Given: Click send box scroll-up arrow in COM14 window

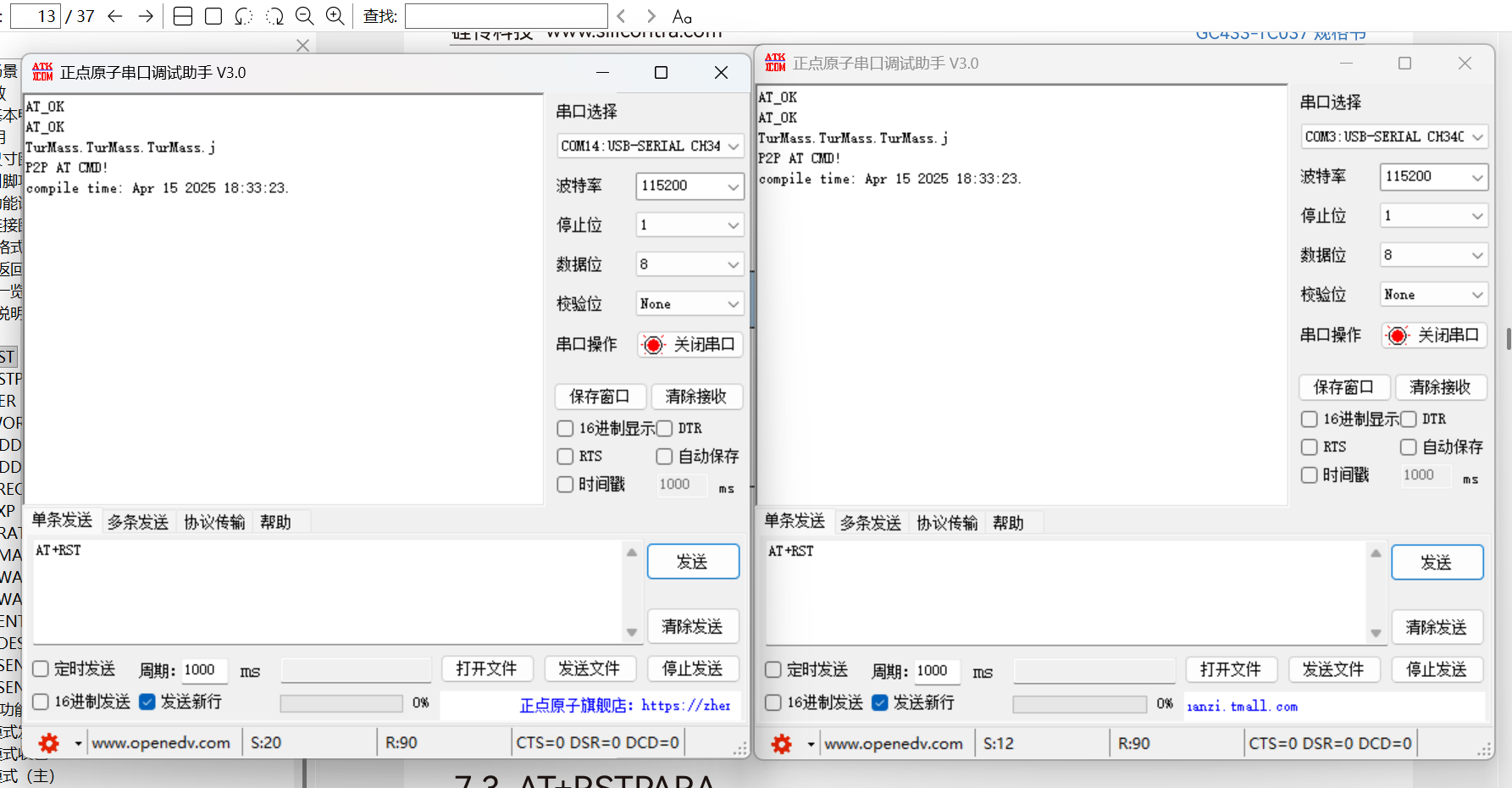Looking at the screenshot, I should click(631, 552).
